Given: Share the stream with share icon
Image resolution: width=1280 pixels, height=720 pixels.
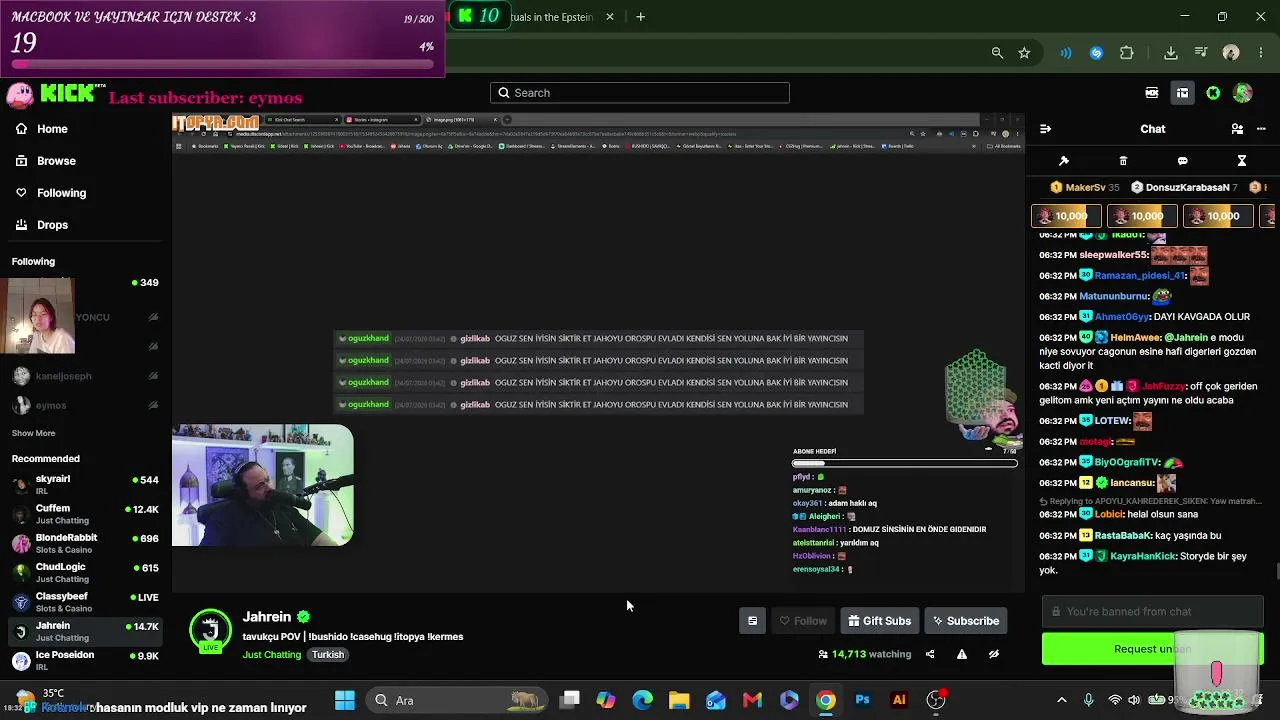Looking at the screenshot, I should [x=930, y=654].
